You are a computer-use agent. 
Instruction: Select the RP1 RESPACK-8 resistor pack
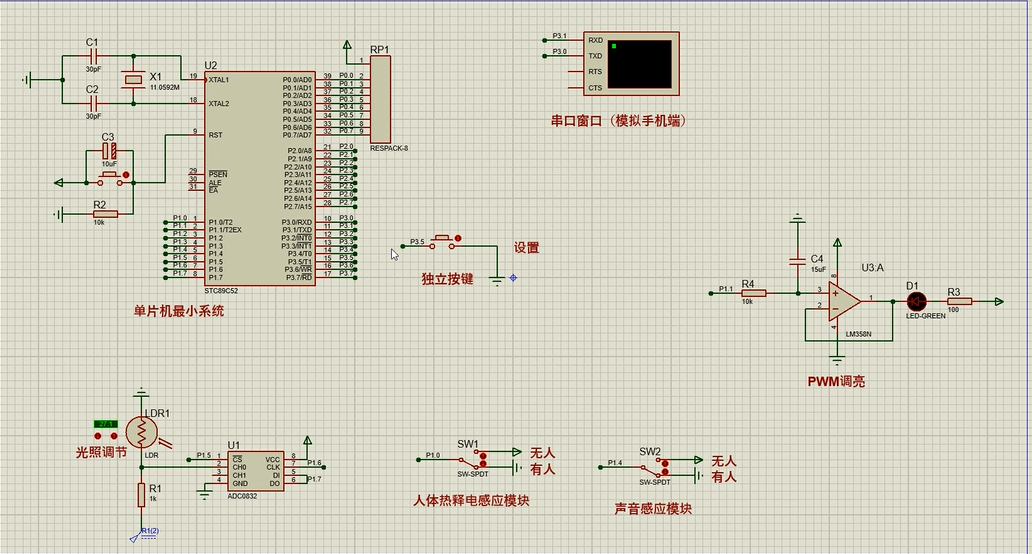(x=380, y=99)
